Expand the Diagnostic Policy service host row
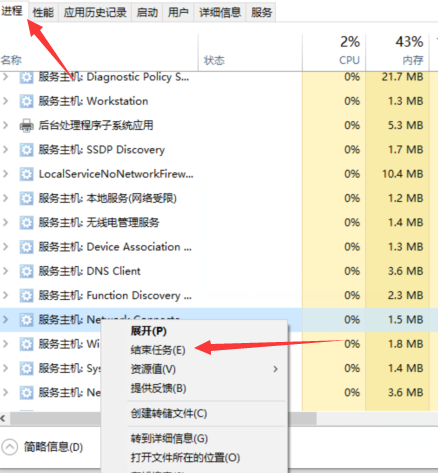 tap(5, 77)
